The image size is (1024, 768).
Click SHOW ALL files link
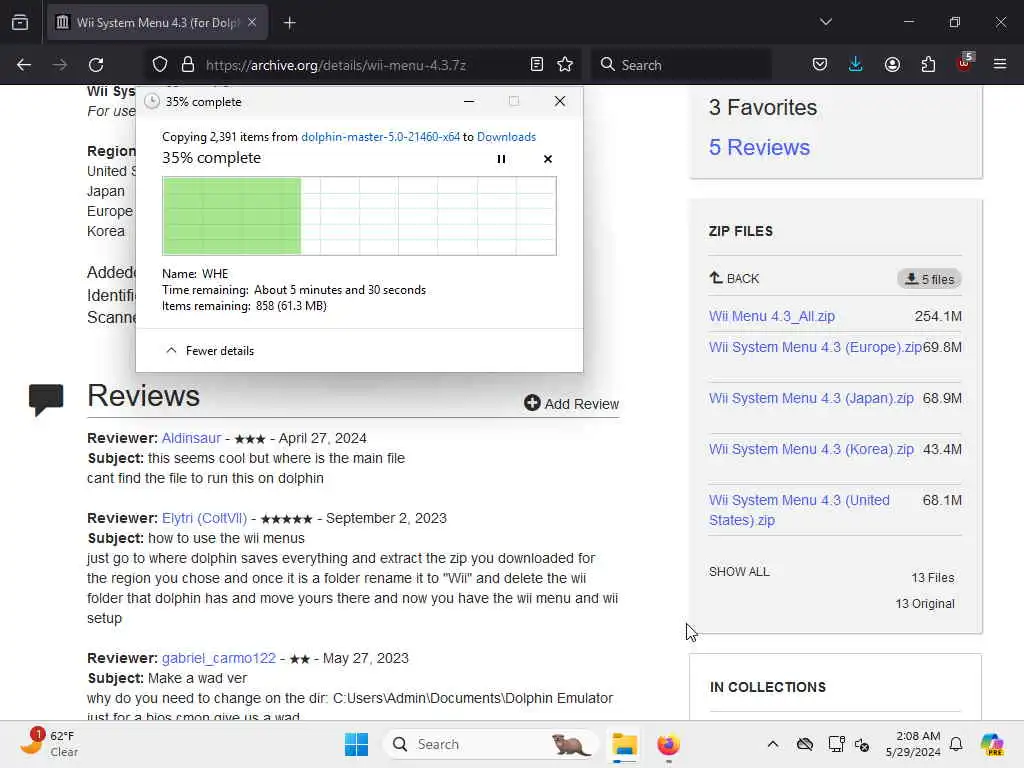point(739,571)
